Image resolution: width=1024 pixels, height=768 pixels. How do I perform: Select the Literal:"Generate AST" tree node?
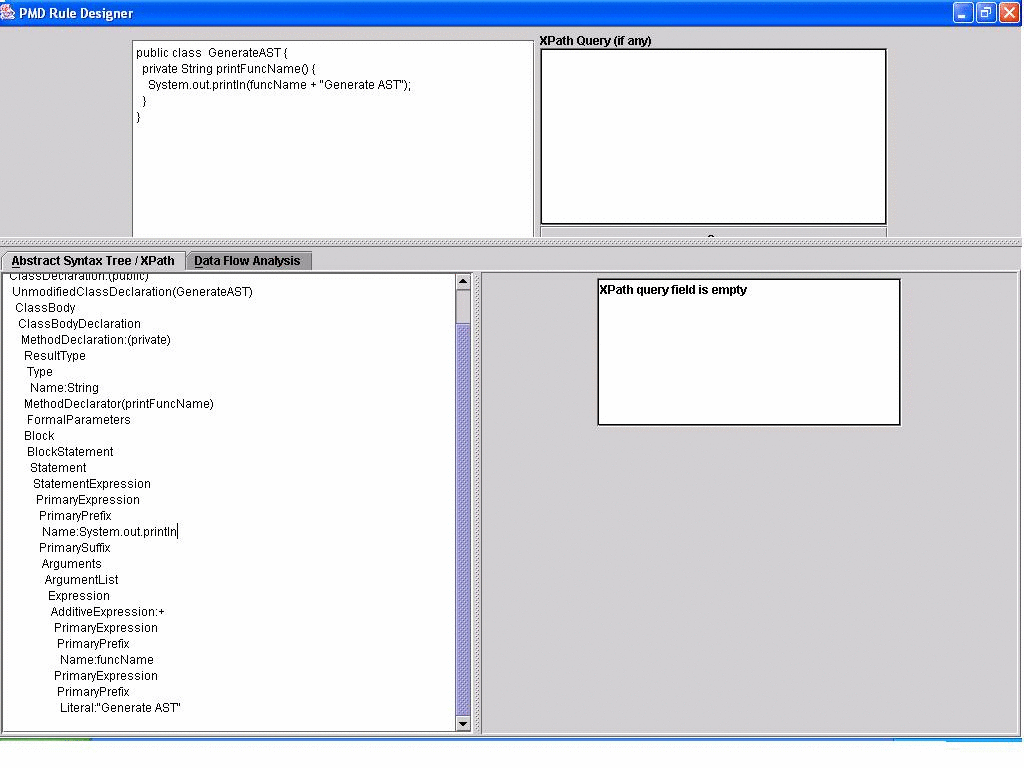(x=120, y=708)
